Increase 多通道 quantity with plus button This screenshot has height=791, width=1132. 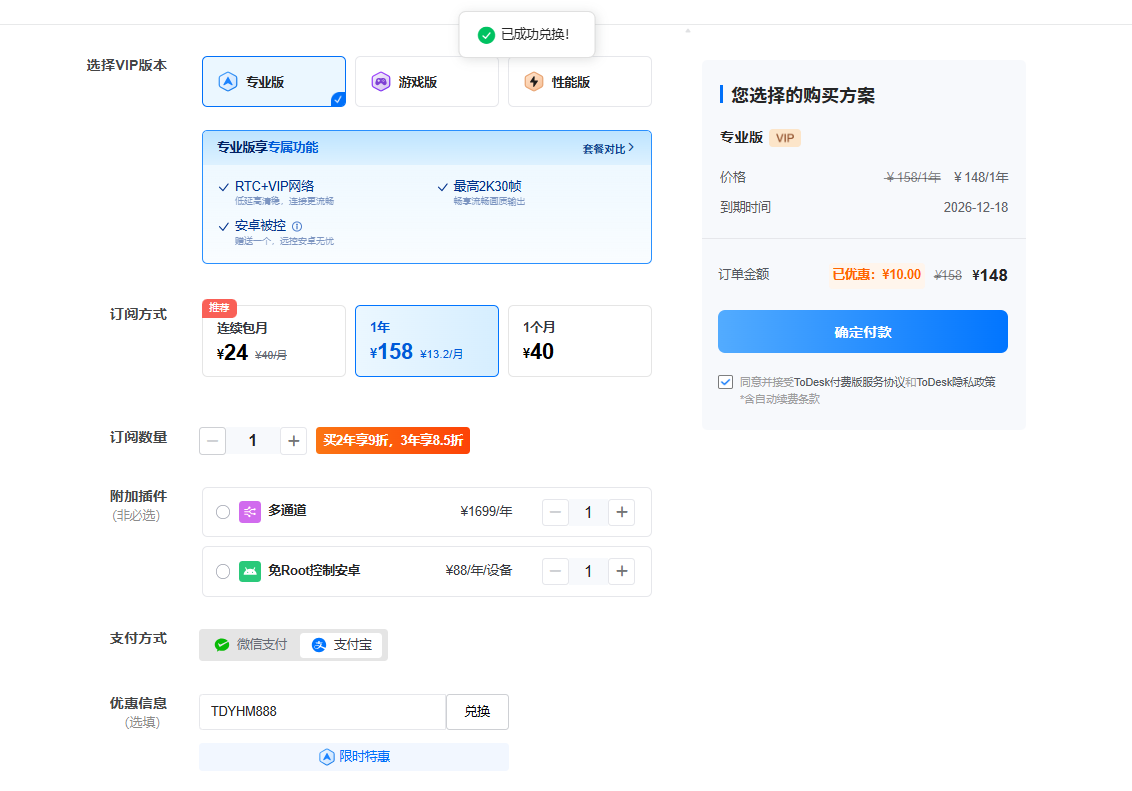tap(622, 512)
